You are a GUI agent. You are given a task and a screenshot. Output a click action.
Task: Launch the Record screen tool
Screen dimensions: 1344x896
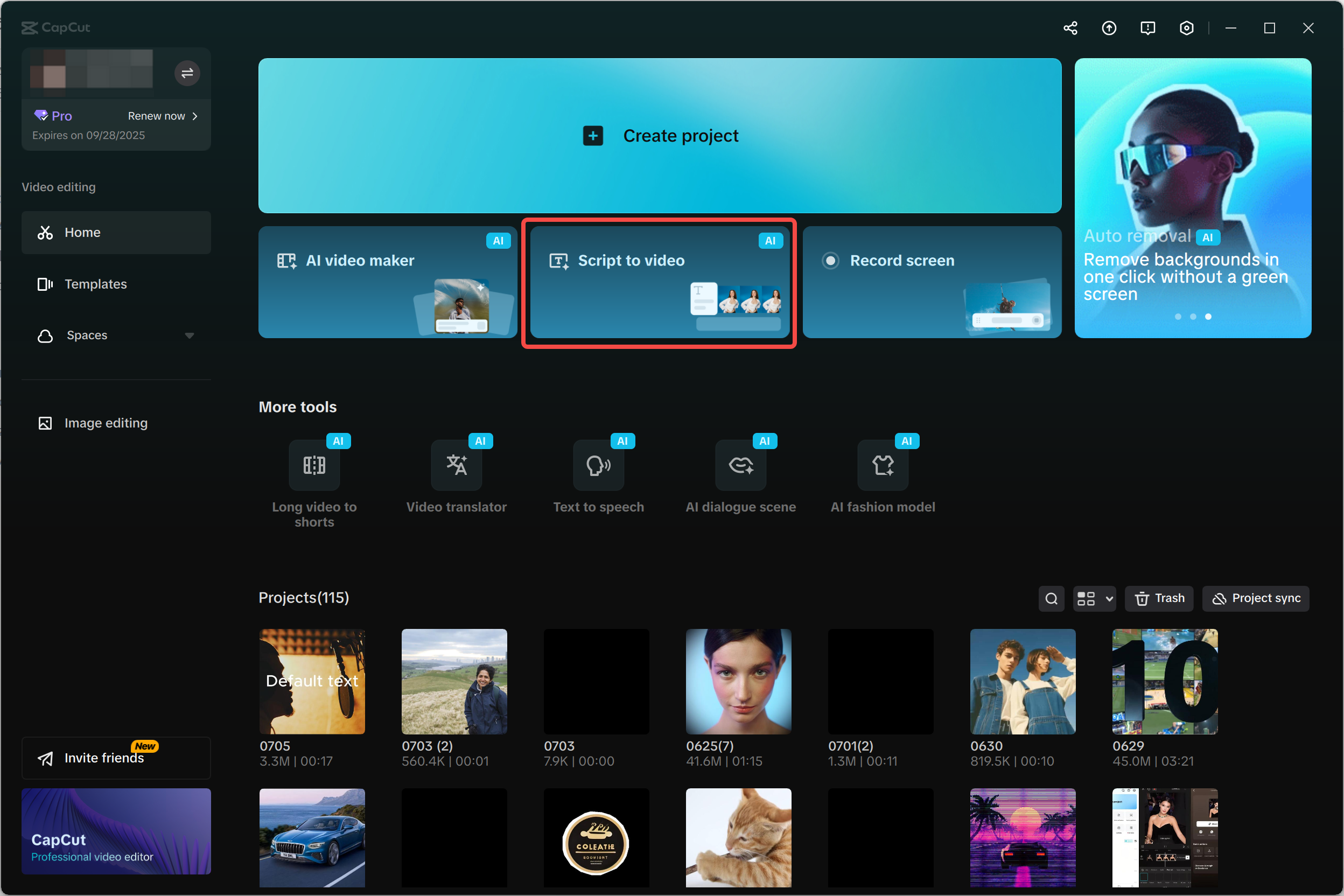(x=932, y=282)
